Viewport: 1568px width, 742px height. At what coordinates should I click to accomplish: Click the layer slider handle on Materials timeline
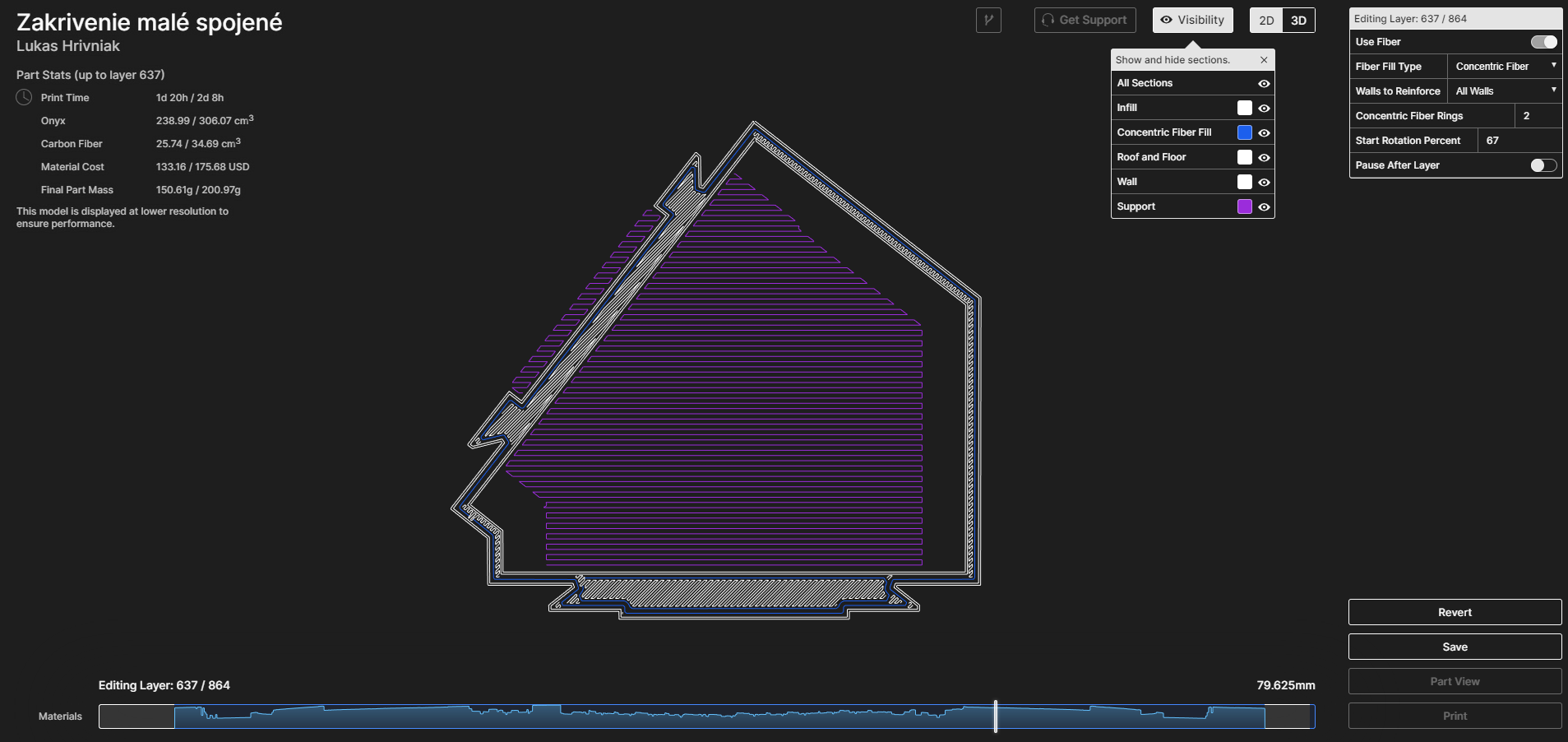click(995, 716)
